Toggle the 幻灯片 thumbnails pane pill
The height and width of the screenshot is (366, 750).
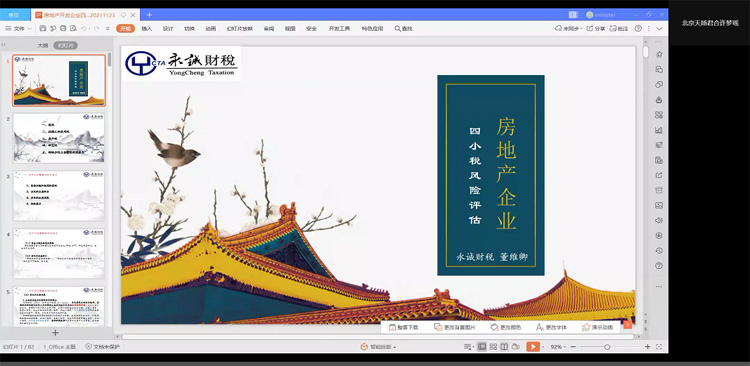[x=66, y=45]
